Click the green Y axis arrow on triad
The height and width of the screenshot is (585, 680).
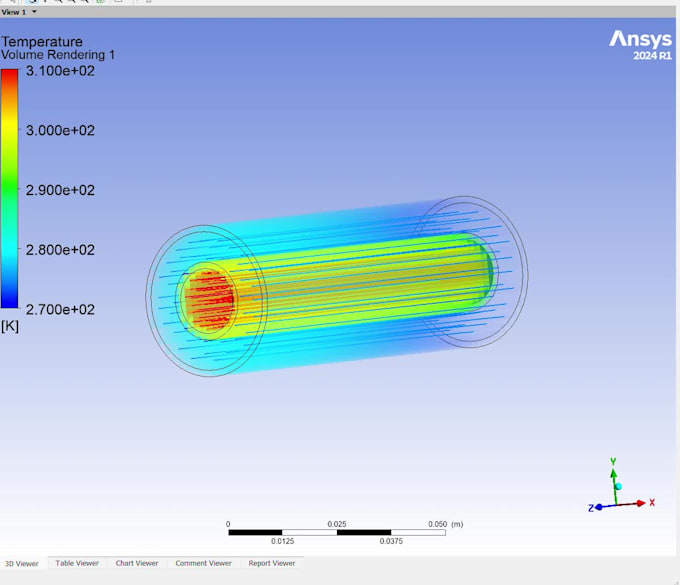[x=613, y=473]
